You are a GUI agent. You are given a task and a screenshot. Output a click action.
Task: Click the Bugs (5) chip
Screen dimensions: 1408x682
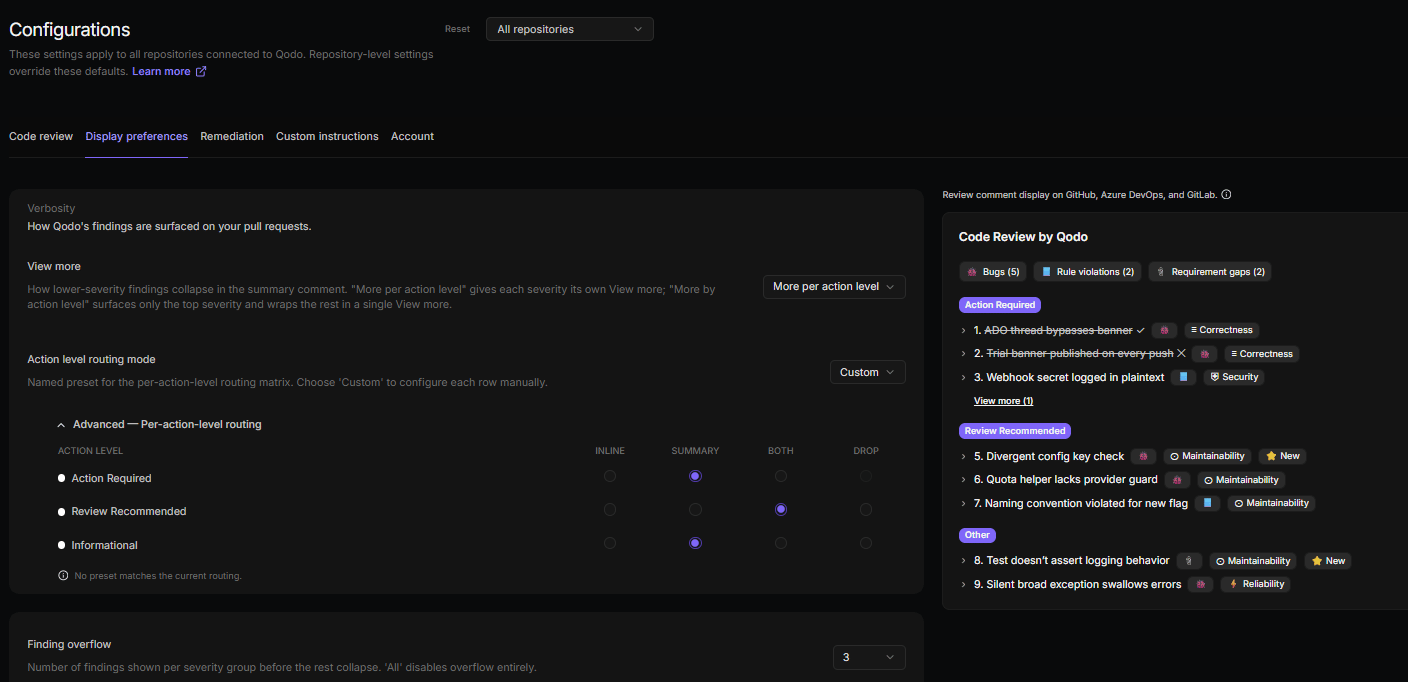pos(992,272)
